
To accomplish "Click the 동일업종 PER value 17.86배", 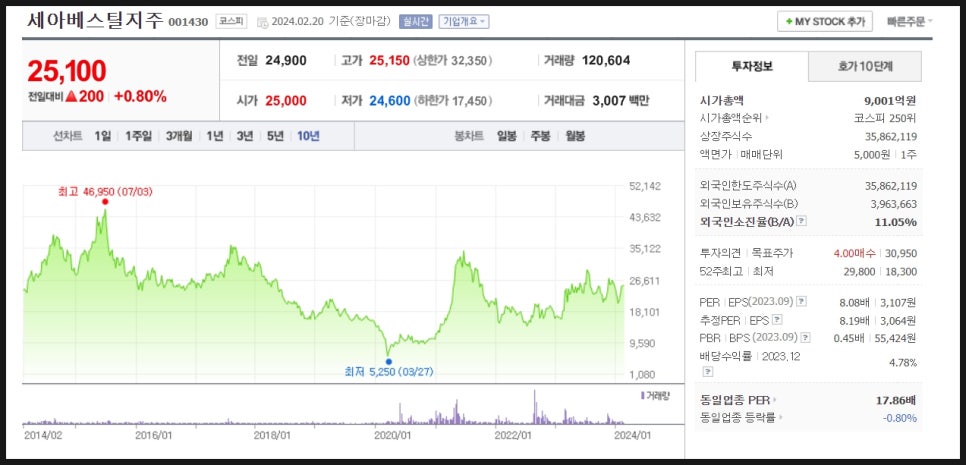I will point(896,400).
